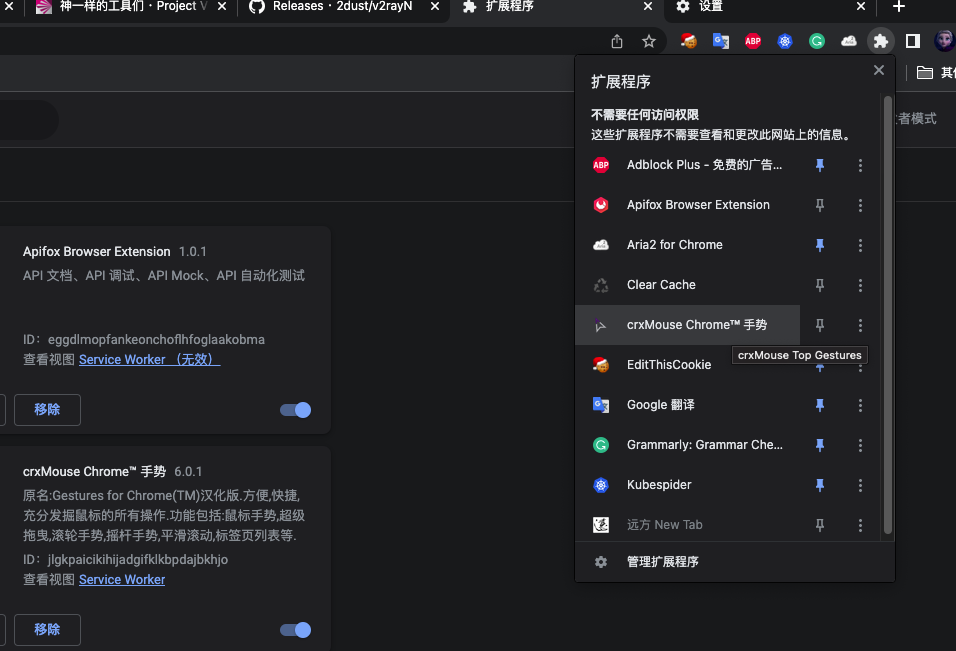
Task: Open more options for 远方 New Tab
Action: pyautogui.click(x=860, y=525)
